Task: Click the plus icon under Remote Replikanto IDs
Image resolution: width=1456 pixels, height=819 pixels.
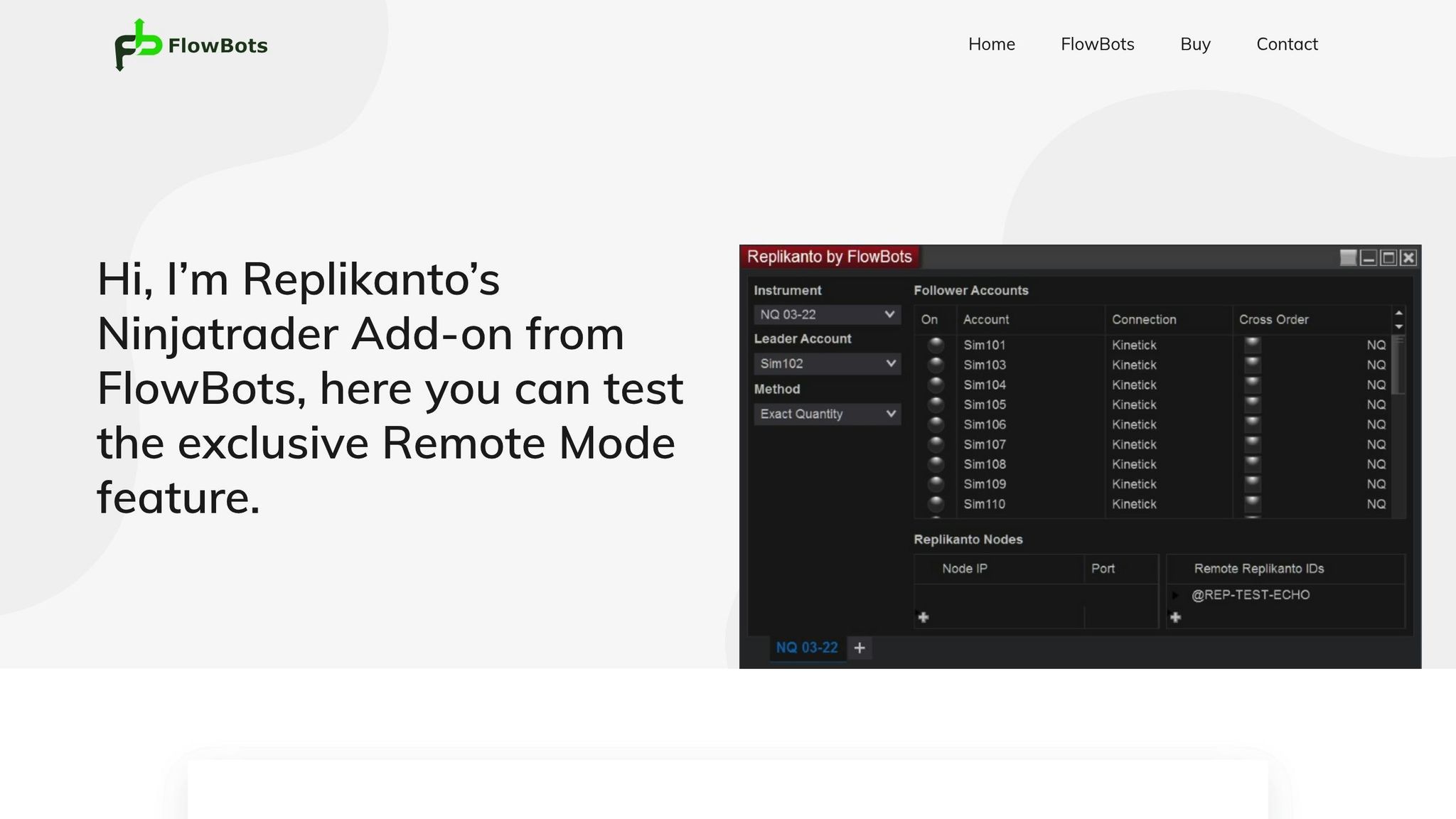Action: [x=1176, y=618]
